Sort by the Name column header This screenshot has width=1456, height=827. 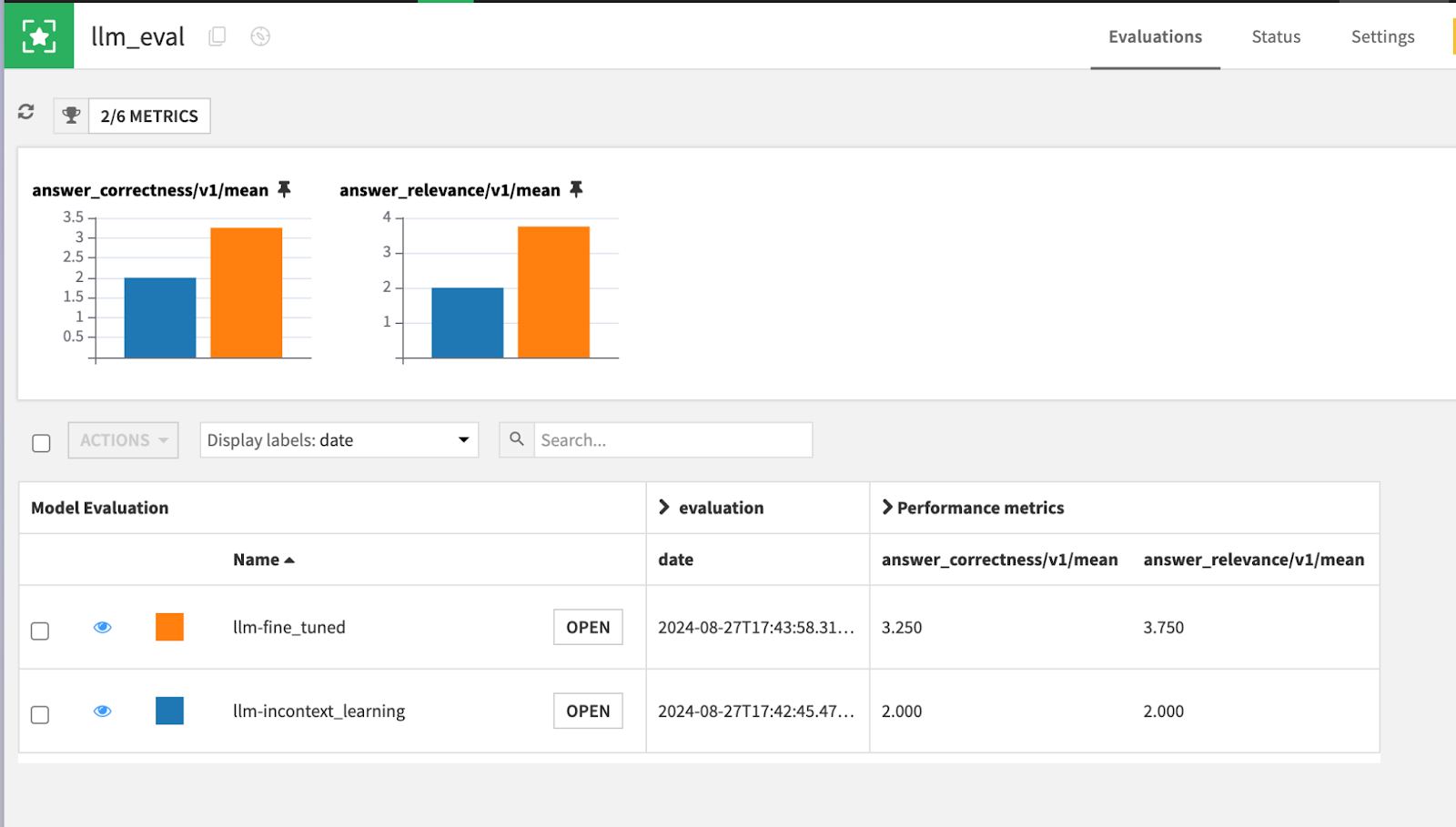tap(263, 560)
